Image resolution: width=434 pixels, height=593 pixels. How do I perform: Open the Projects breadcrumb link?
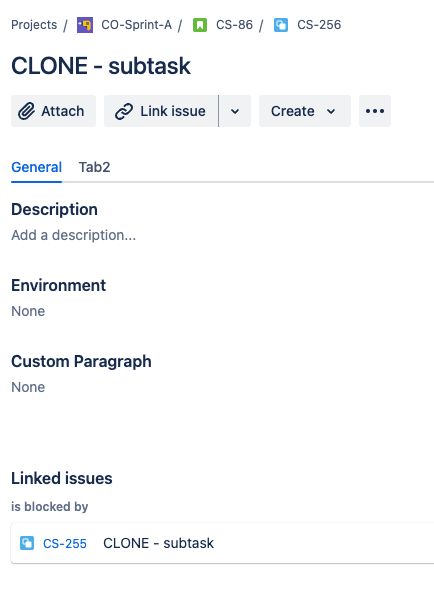pyautogui.click(x=34, y=25)
